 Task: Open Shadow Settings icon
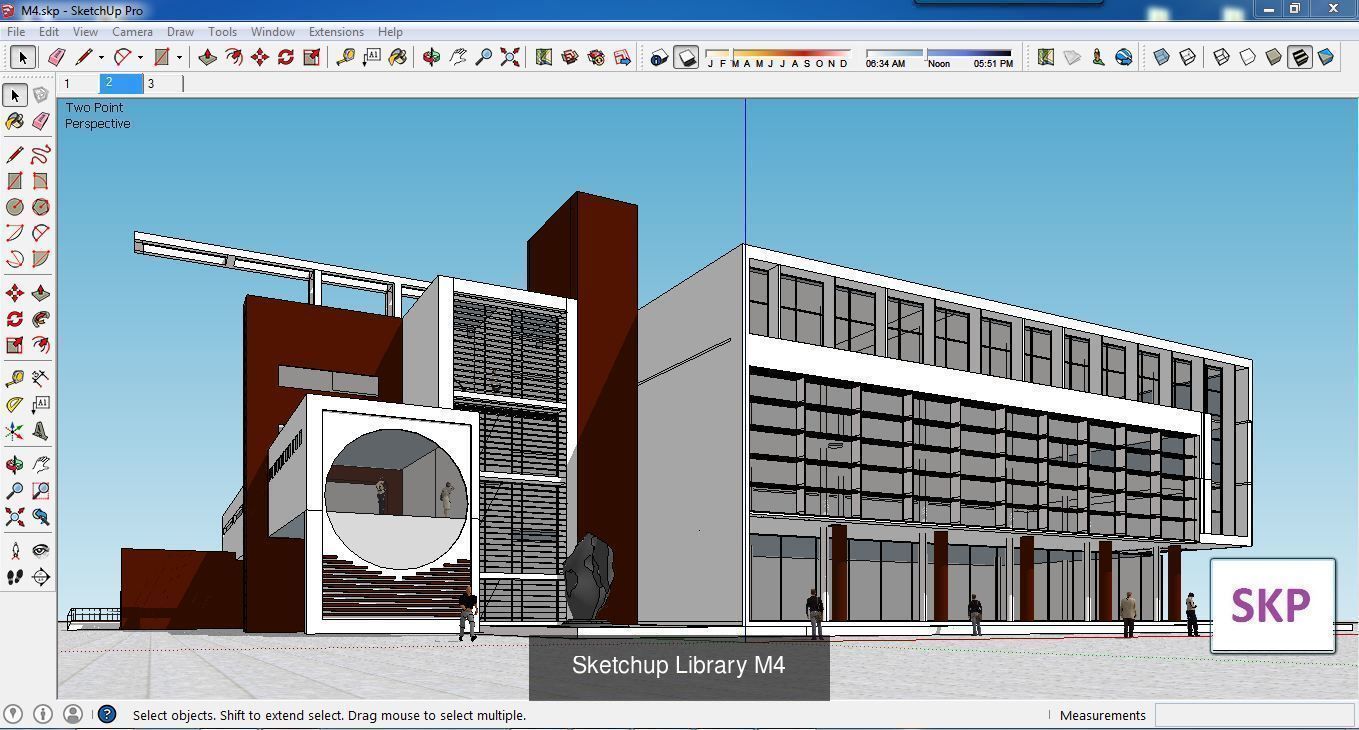click(x=659, y=57)
